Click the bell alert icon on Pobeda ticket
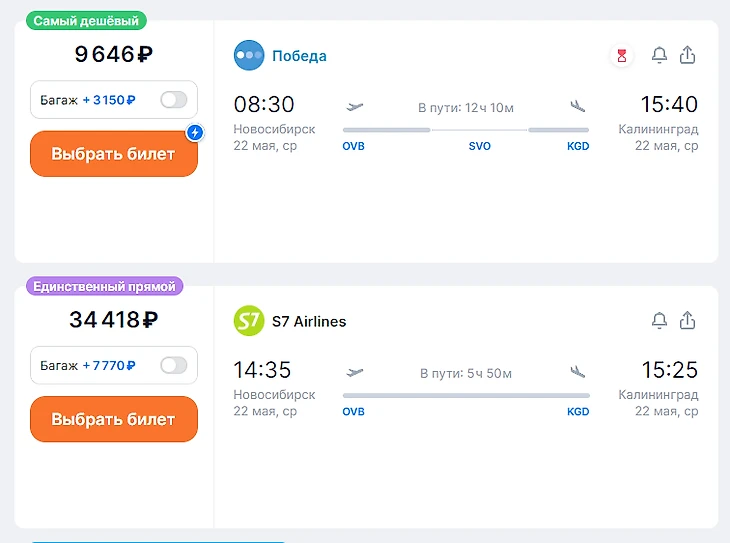The height and width of the screenshot is (543, 730). pyautogui.click(x=659, y=56)
